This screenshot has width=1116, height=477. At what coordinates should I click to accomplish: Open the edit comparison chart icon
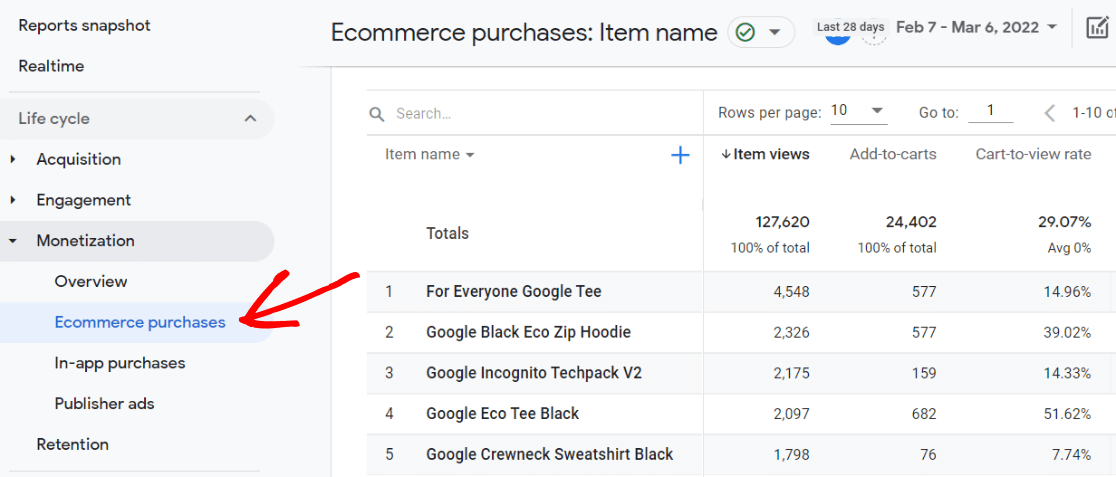tap(1097, 28)
